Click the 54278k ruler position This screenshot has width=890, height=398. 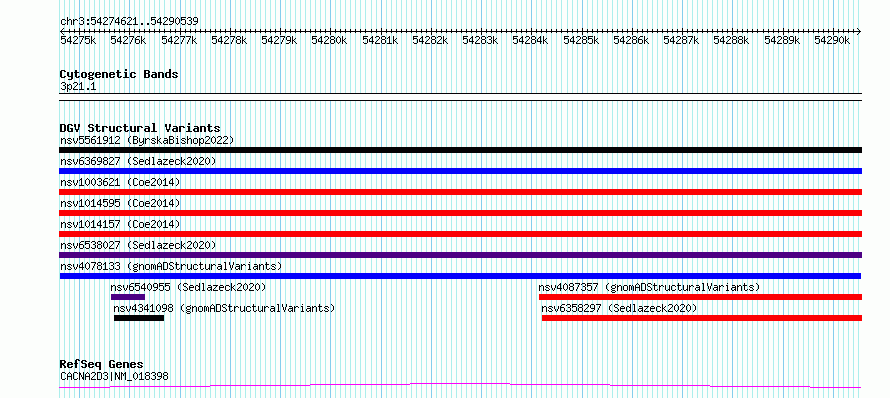coord(229,40)
